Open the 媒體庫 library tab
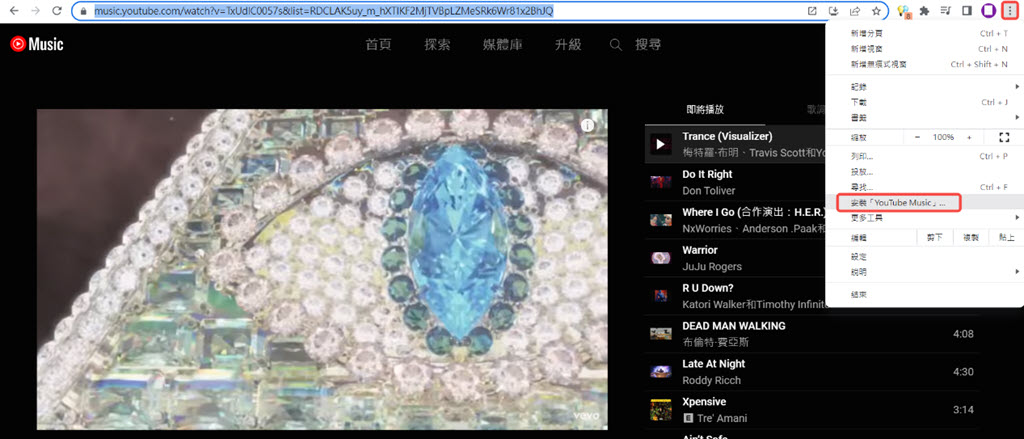The height and width of the screenshot is (439, 1024). [x=503, y=44]
